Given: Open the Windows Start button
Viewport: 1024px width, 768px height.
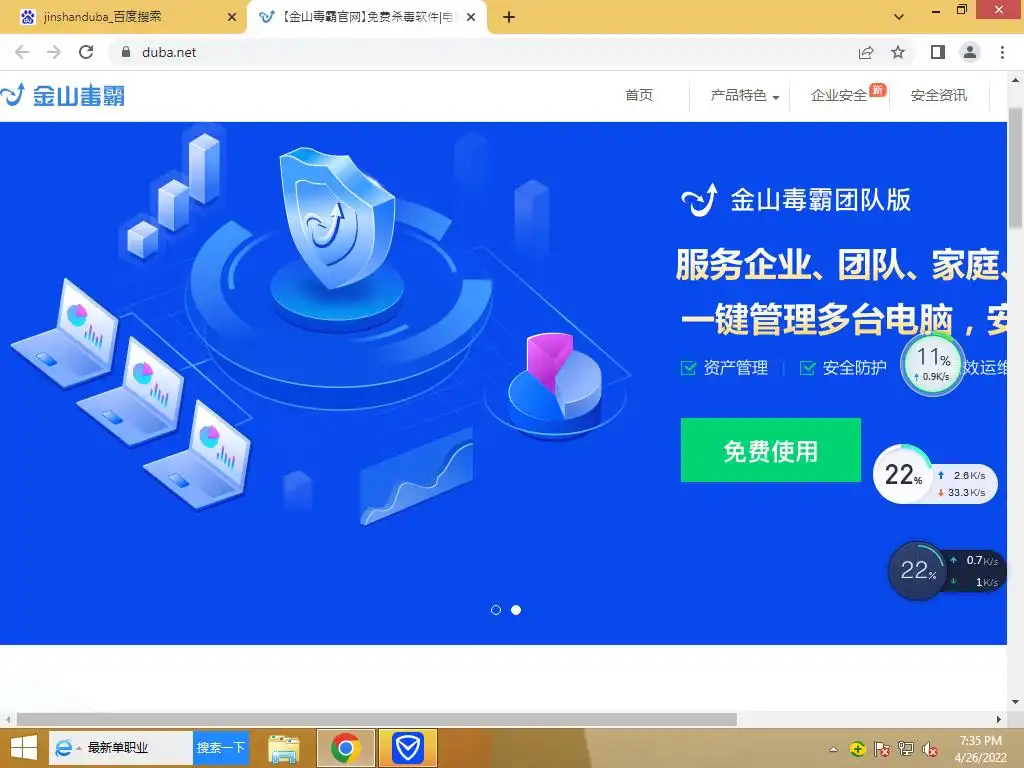Looking at the screenshot, I should [24, 748].
